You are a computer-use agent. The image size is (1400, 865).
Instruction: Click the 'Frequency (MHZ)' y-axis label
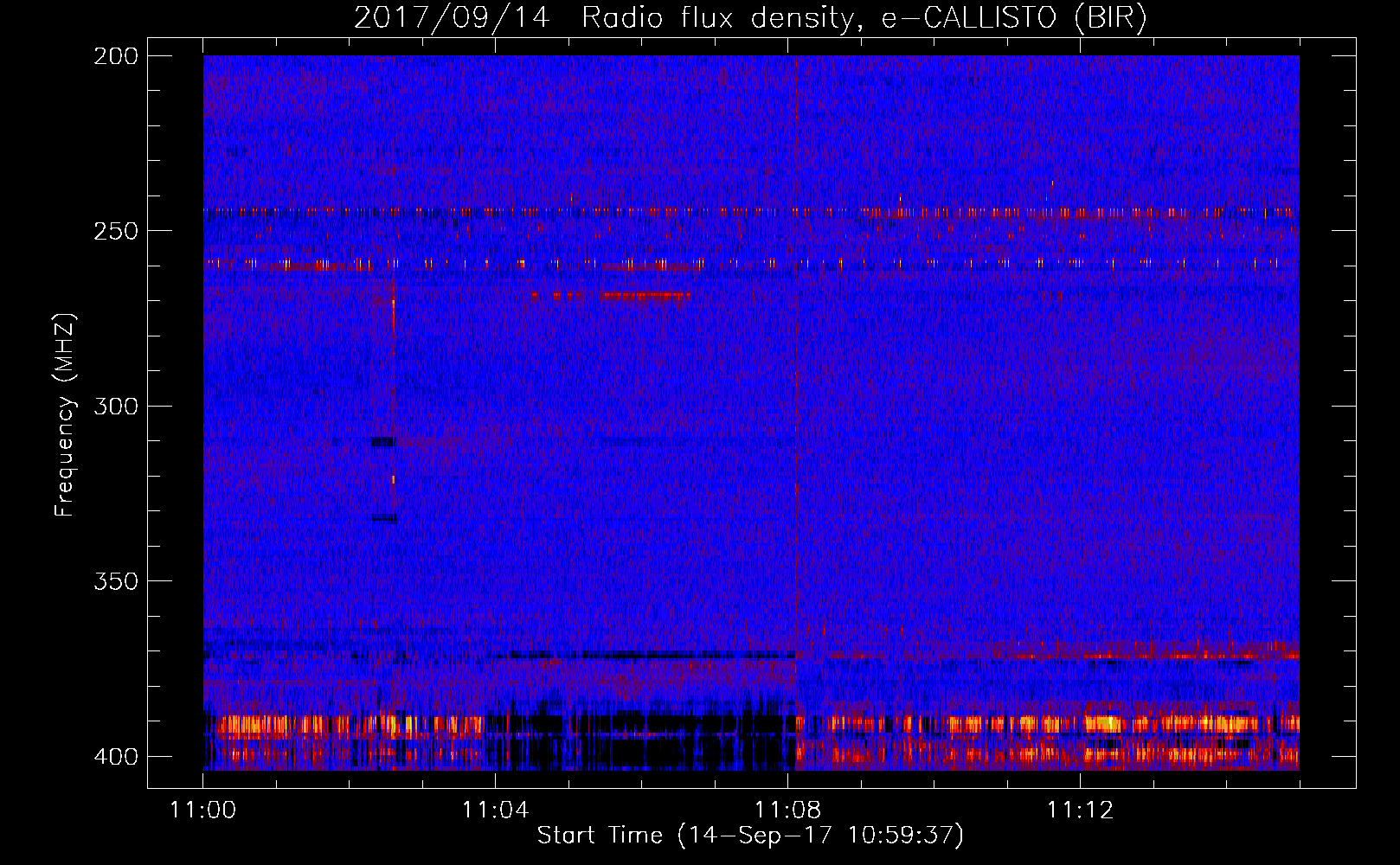tap(65, 414)
